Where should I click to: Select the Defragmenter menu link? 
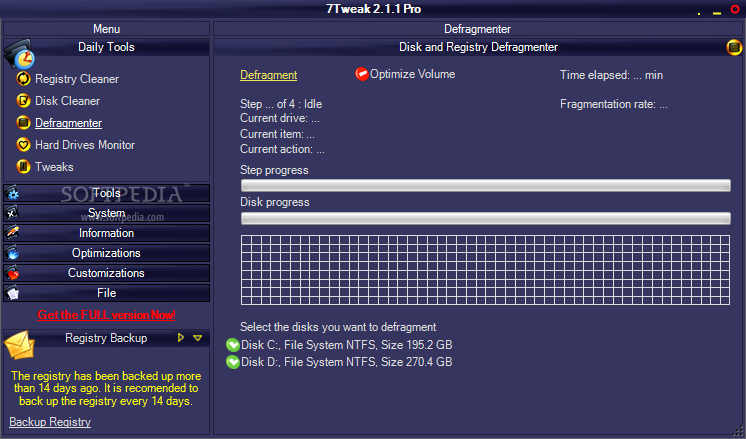(69, 123)
